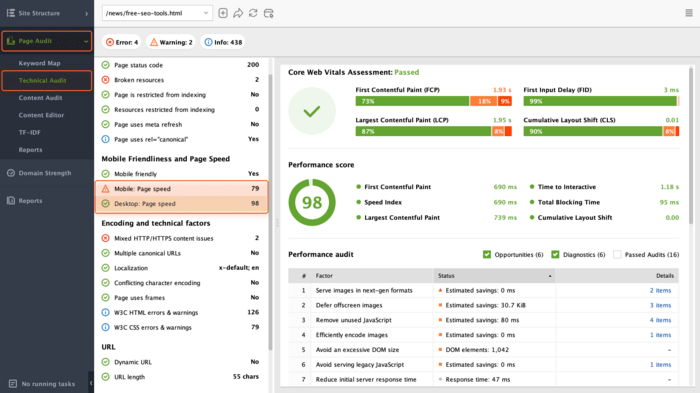Click the share arrow icon in toolbar
700x393 pixels.
tap(238, 13)
